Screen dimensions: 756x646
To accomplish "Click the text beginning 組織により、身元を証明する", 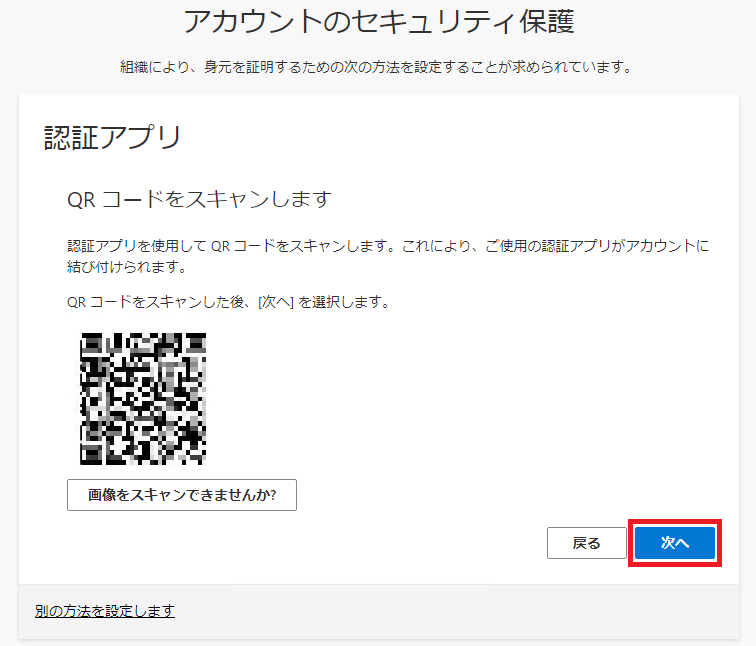I will click(377, 67).
